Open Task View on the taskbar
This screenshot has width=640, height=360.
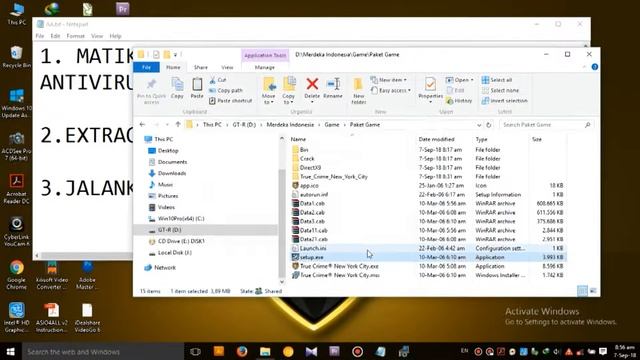[195, 351]
